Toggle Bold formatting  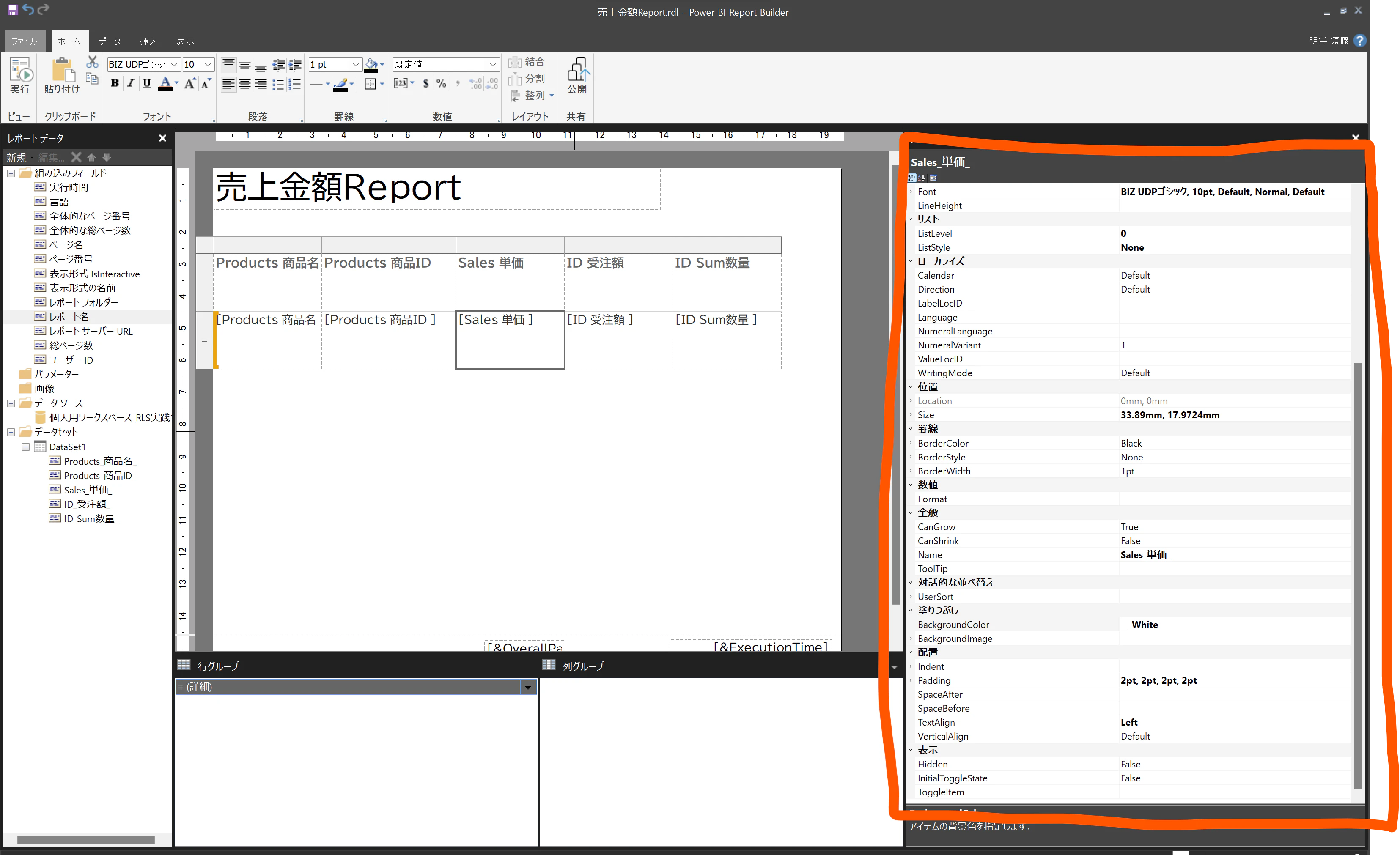pyautogui.click(x=115, y=83)
